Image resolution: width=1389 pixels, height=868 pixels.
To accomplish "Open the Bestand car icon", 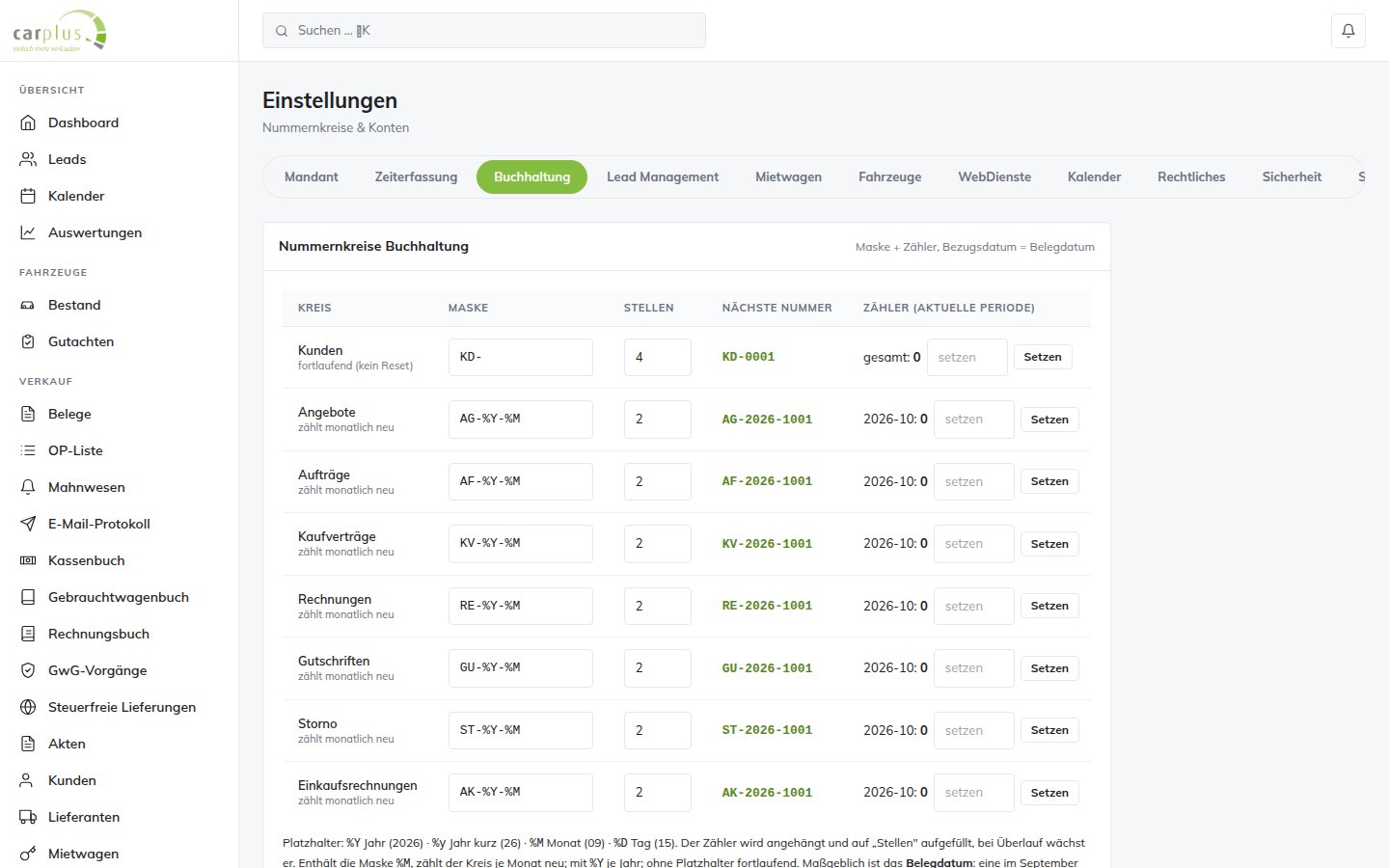I will 28,305.
